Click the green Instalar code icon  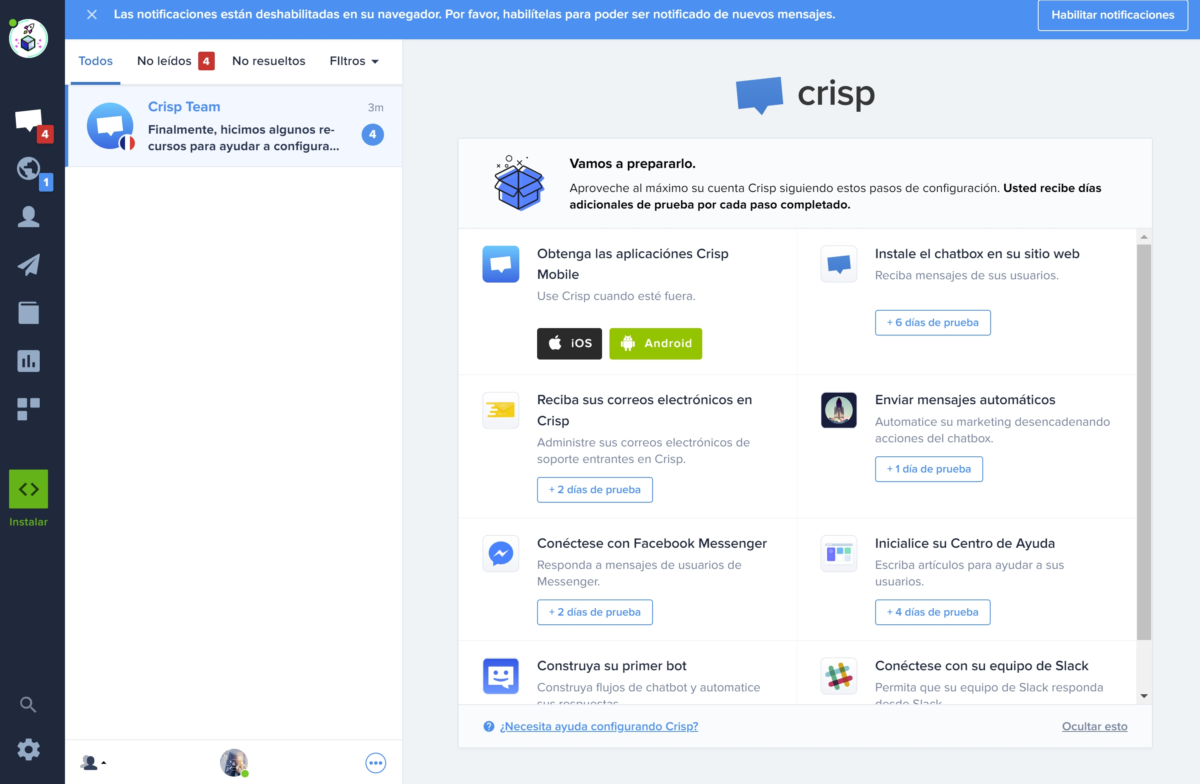pos(29,489)
